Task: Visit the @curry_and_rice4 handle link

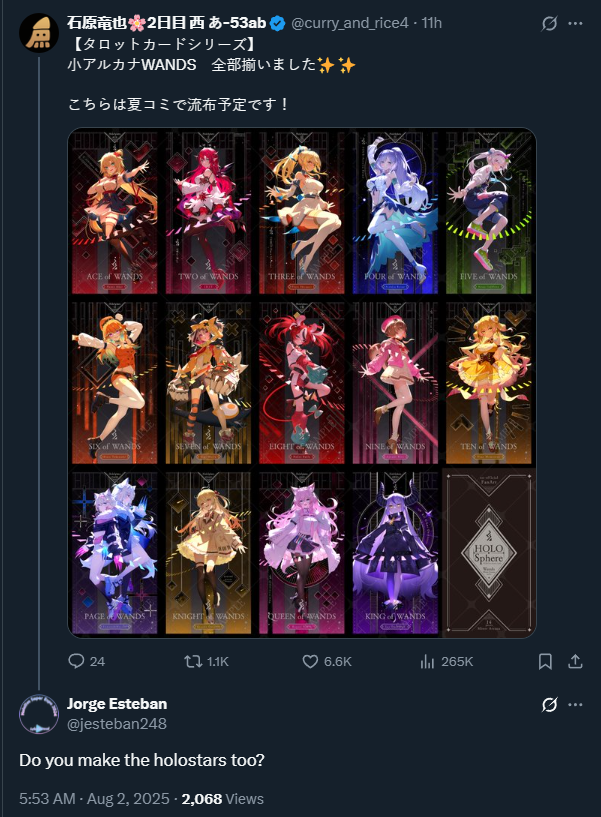Action: [x=349, y=23]
